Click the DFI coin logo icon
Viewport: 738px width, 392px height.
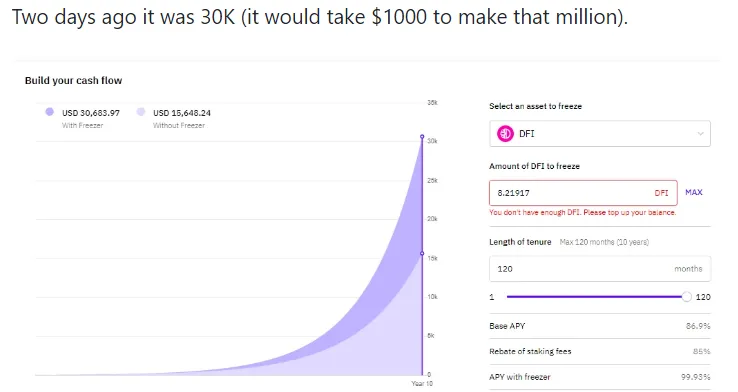[505, 134]
